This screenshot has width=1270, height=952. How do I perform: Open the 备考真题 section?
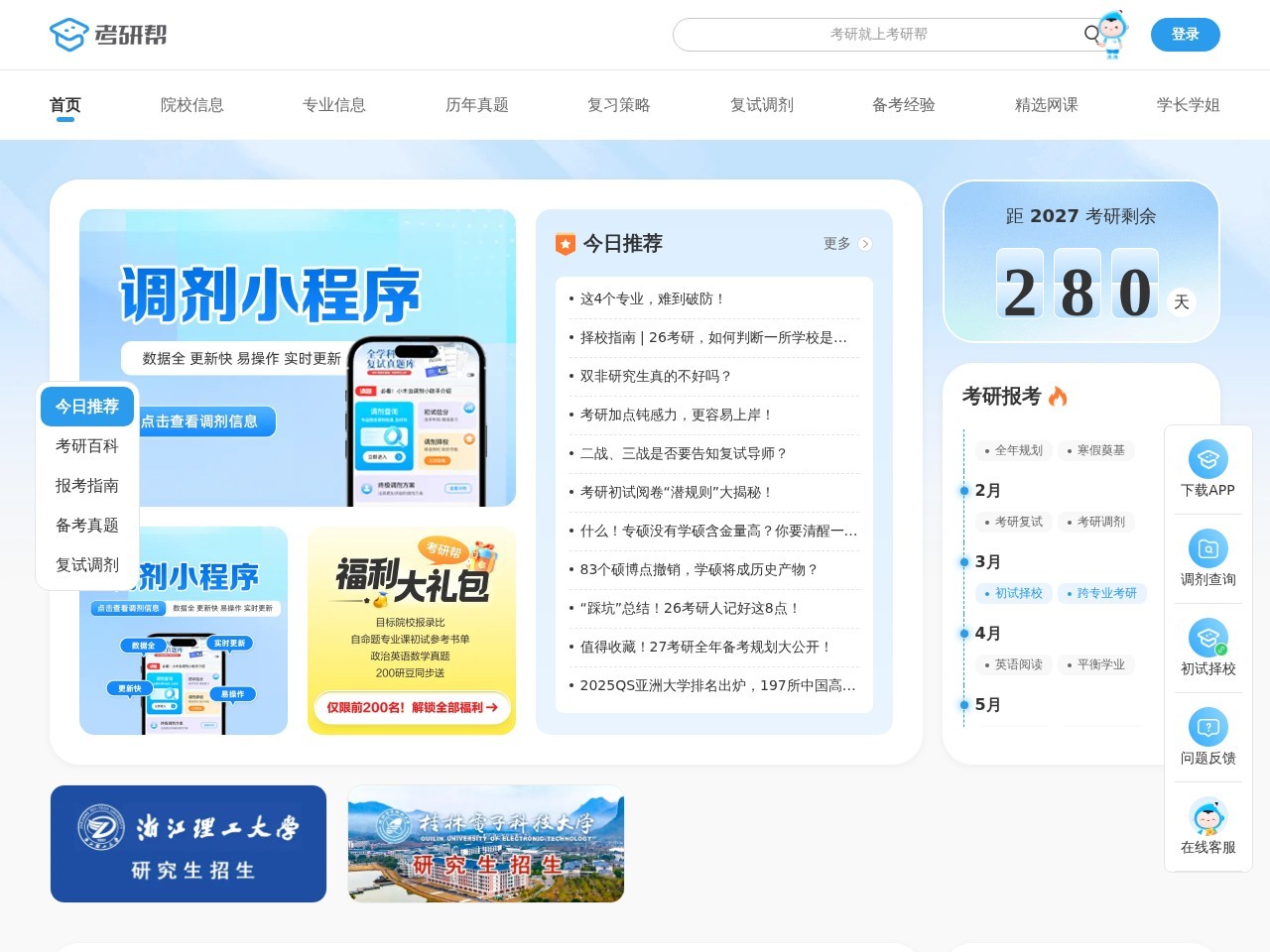87,526
